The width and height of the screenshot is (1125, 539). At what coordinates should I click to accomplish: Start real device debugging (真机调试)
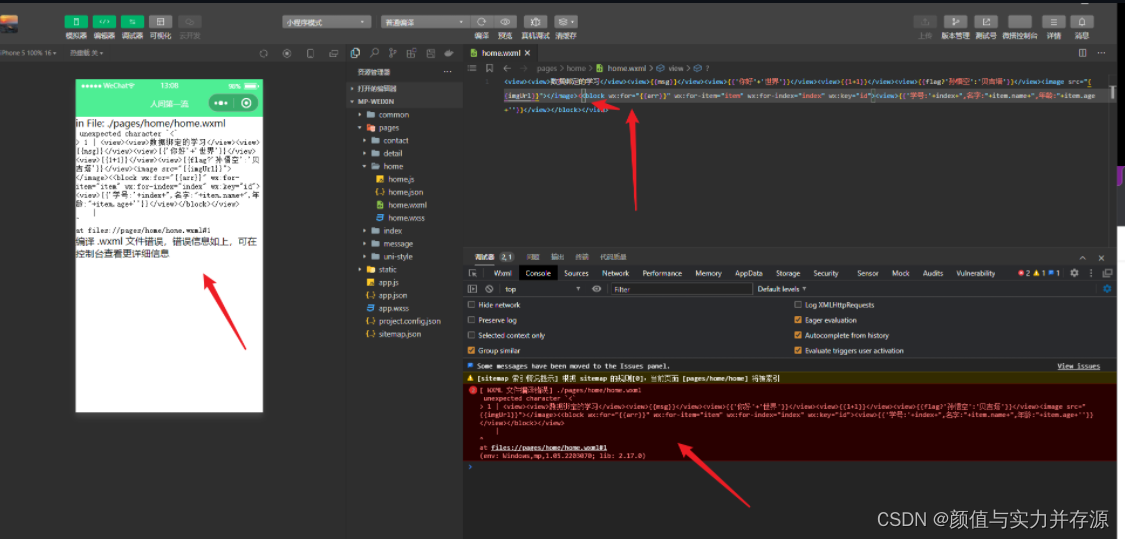(535, 22)
